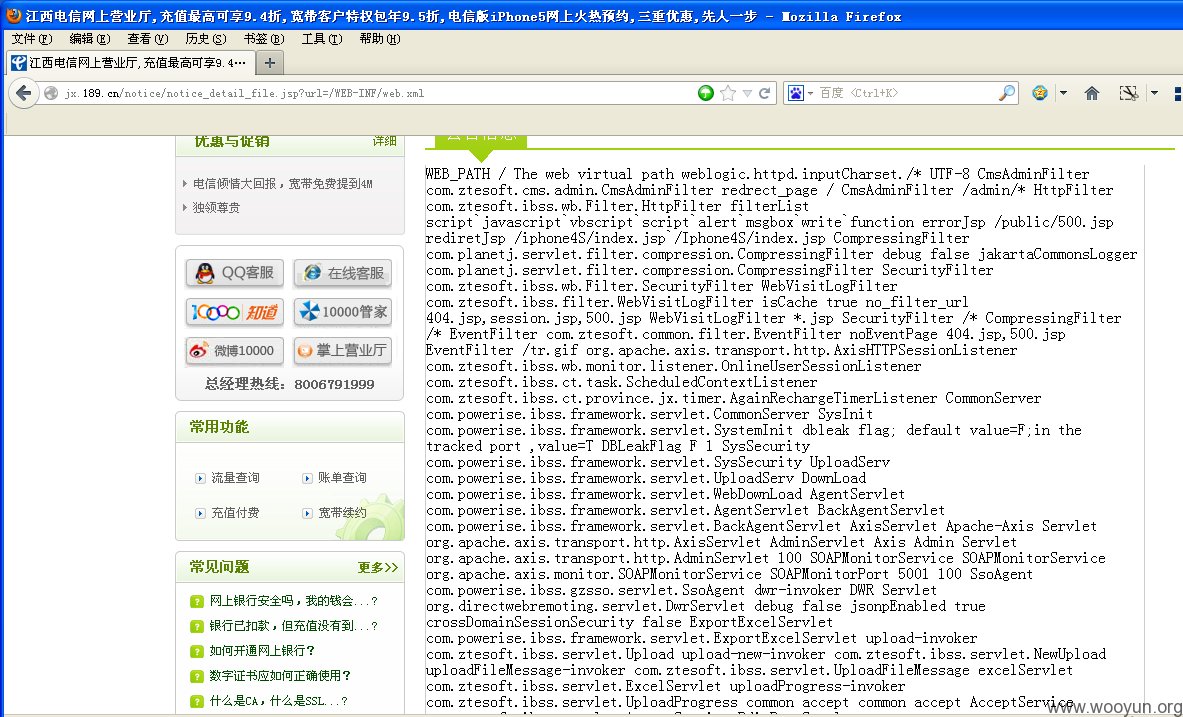The image size is (1183, 717).
Task: Click arrow icon before 充值付费
Action: [200, 513]
